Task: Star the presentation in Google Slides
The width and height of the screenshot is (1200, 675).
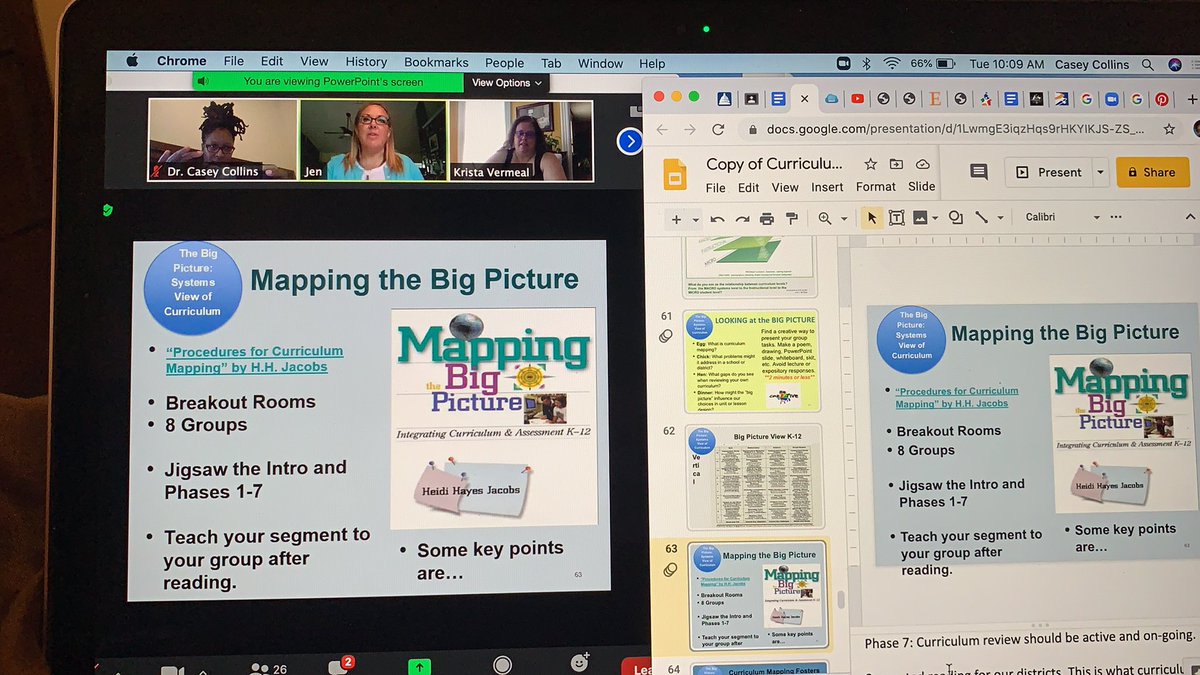Action: 870,164
